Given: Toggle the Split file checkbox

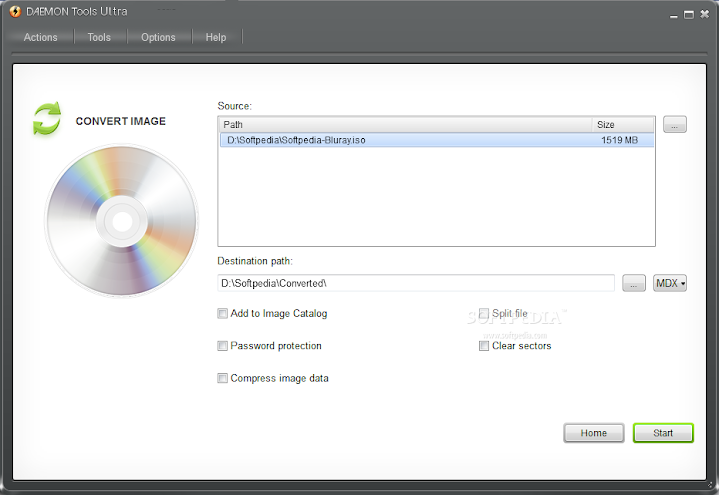Looking at the screenshot, I should pyautogui.click(x=484, y=313).
